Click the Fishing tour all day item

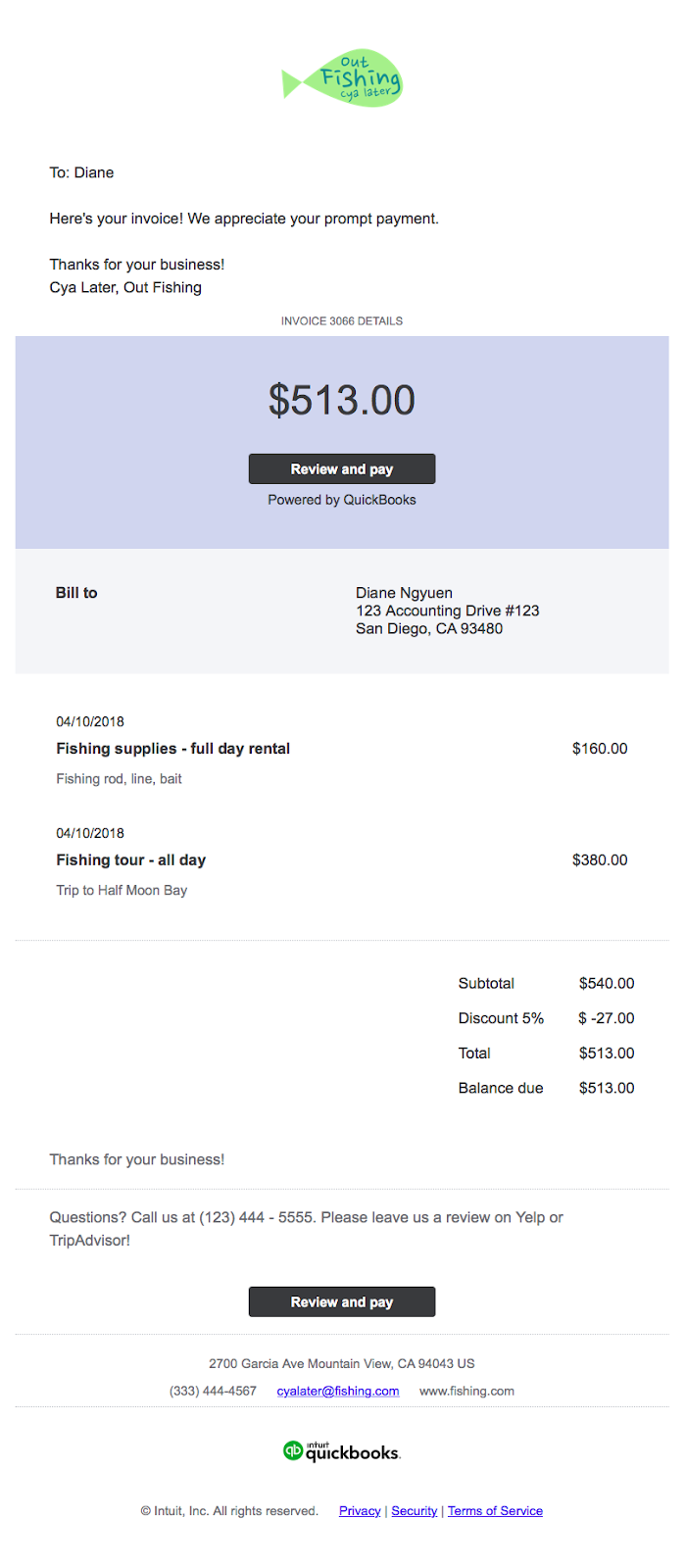point(130,860)
